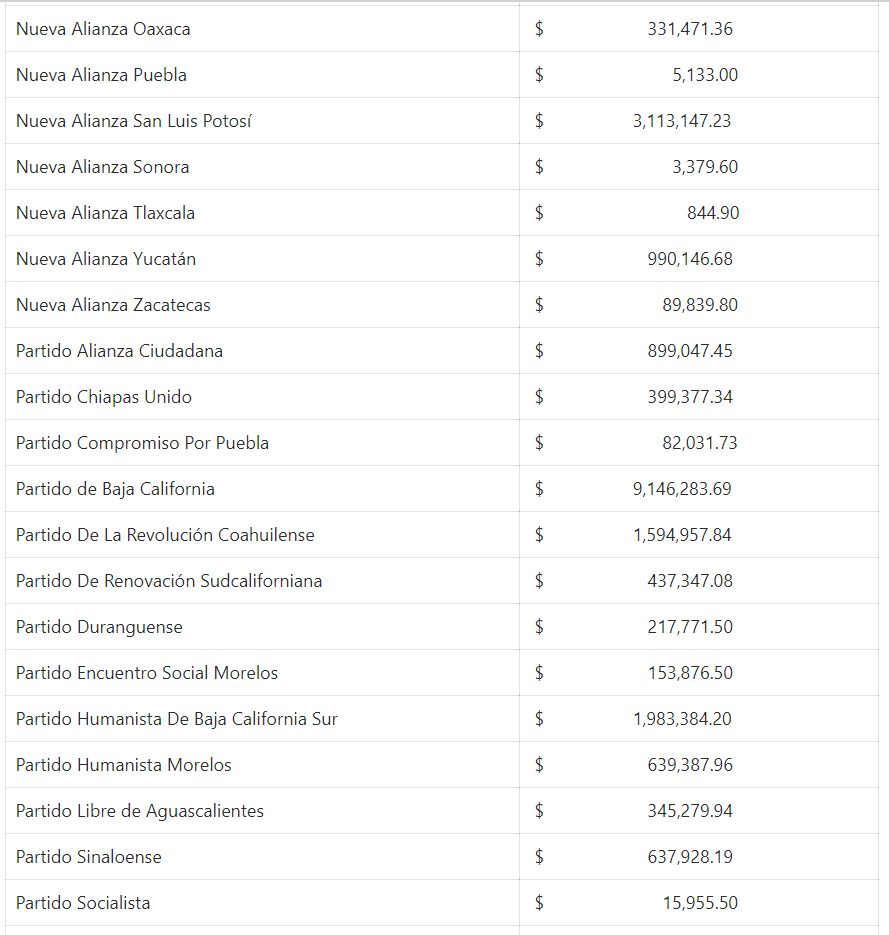Viewport: 889px width, 935px height.
Task: Click the Partido Chiapas Unido amount 399,377.34
Action: [689, 397]
